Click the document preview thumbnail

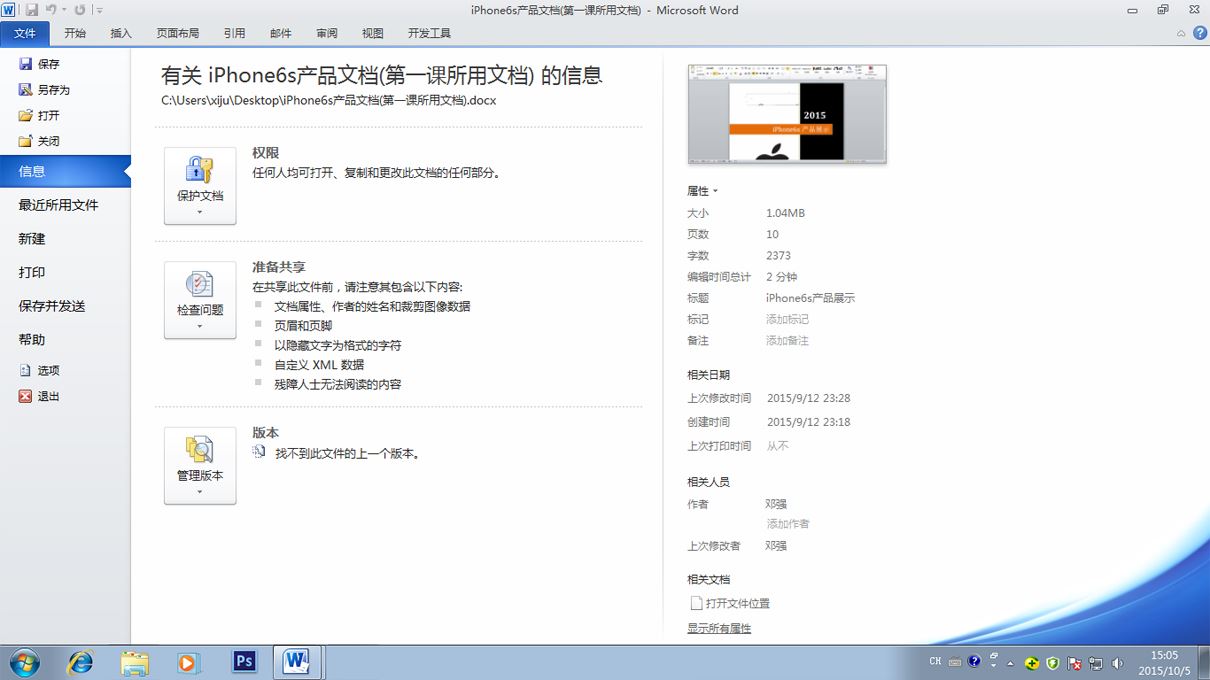[x=787, y=114]
